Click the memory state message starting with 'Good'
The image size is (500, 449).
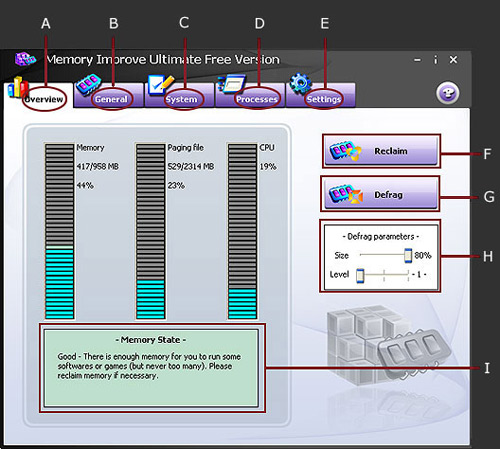tap(149, 366)
